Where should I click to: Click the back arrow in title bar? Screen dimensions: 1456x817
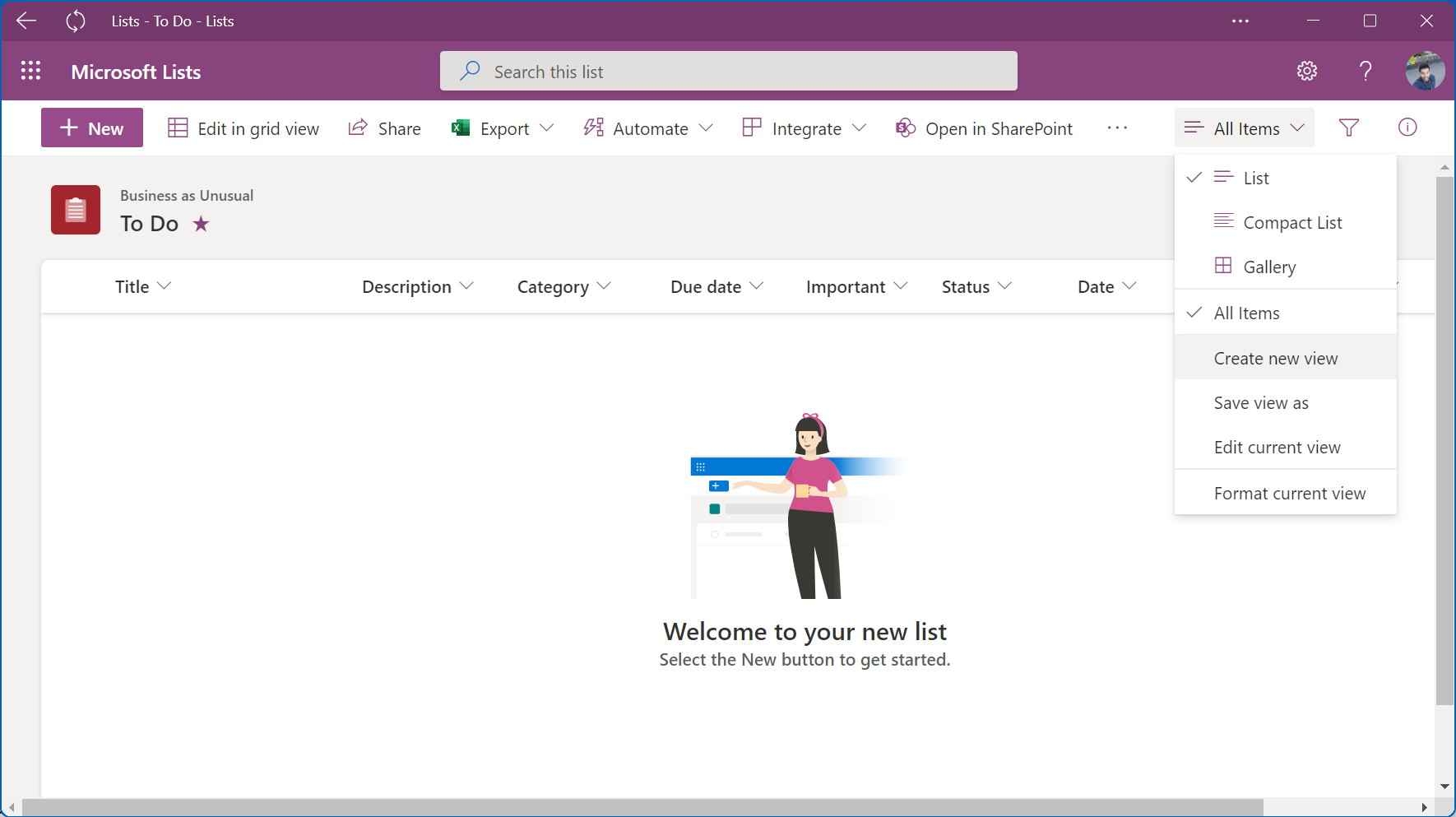click(26, 21)
